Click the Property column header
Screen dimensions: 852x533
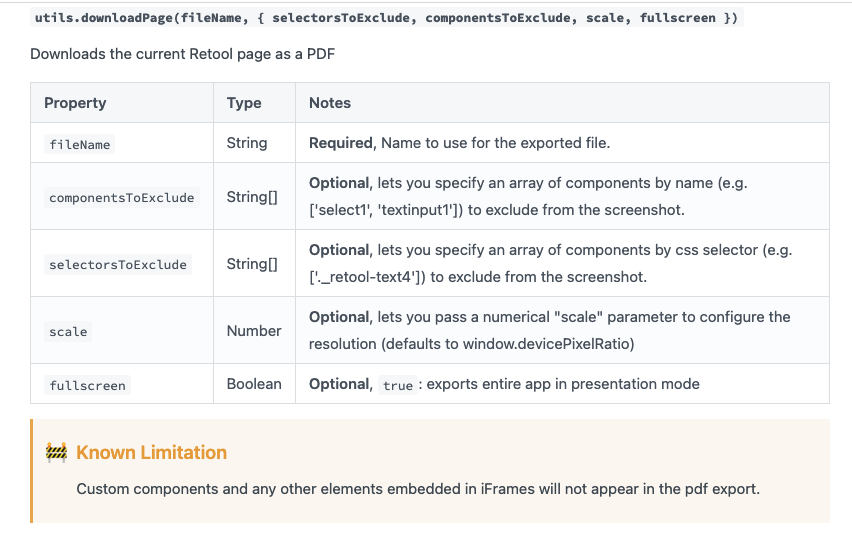tap(75, 103)
